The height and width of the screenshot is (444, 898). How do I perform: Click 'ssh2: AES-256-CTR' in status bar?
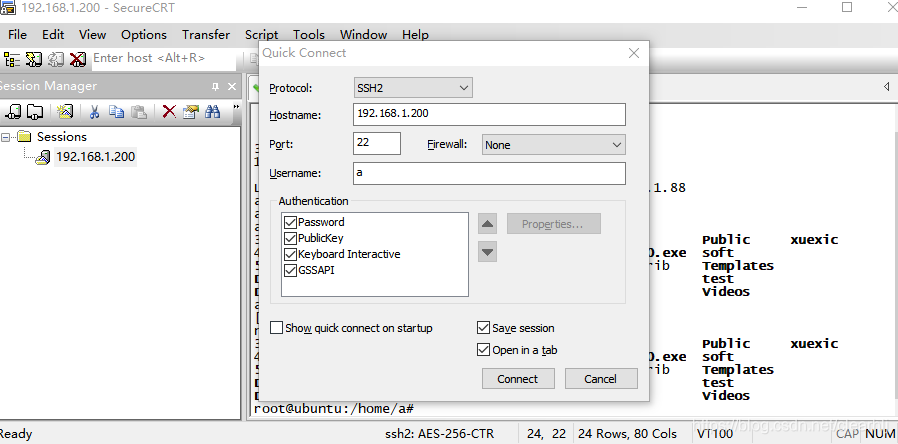coord(439,434)
